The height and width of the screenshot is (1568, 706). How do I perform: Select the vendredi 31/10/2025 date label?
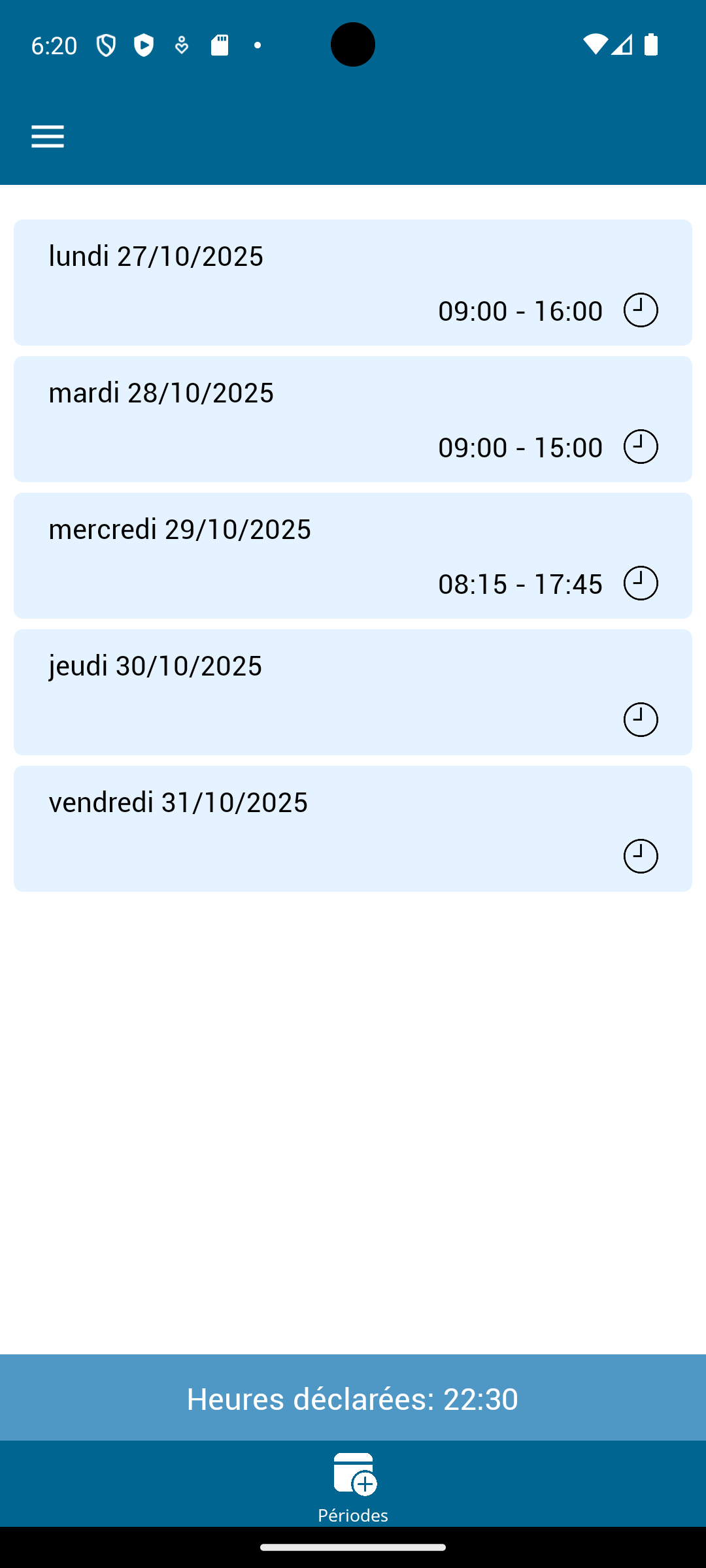(x=178, y=802)
